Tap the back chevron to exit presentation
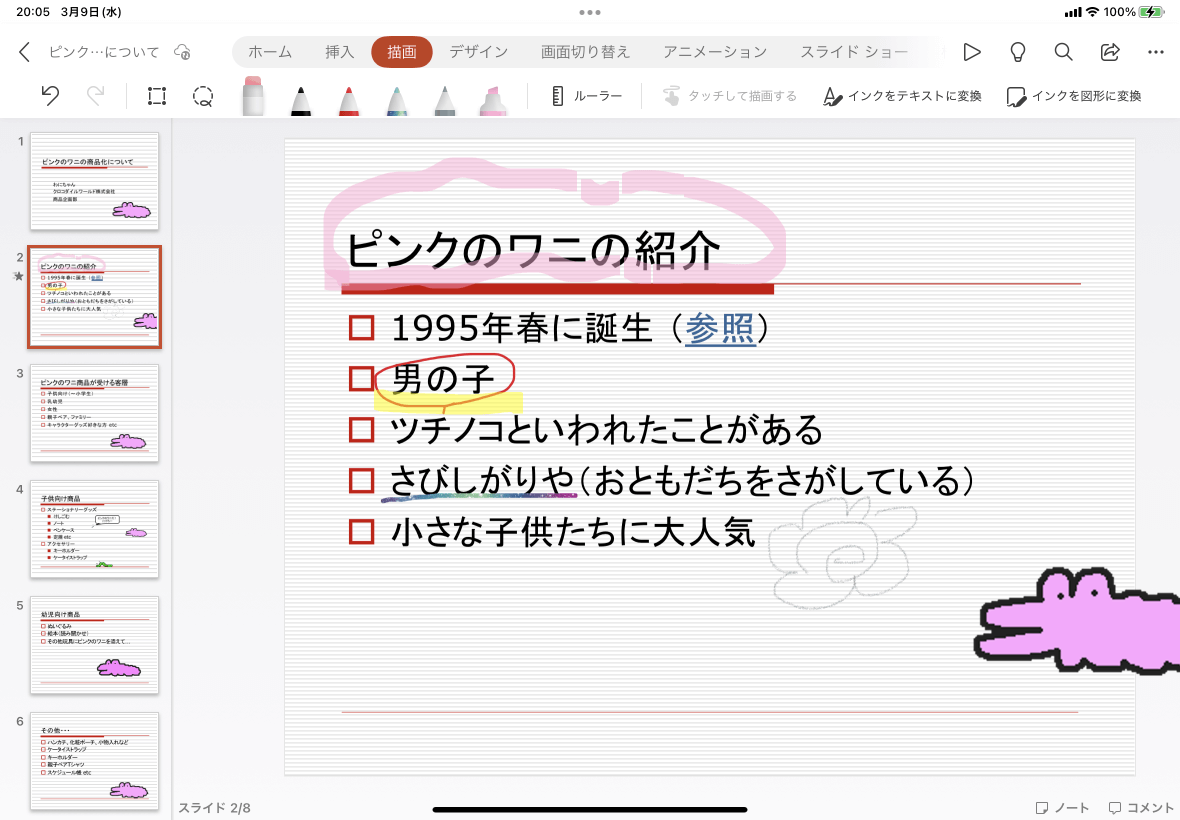The image size is (1180, 820). [x=24, y=52]
